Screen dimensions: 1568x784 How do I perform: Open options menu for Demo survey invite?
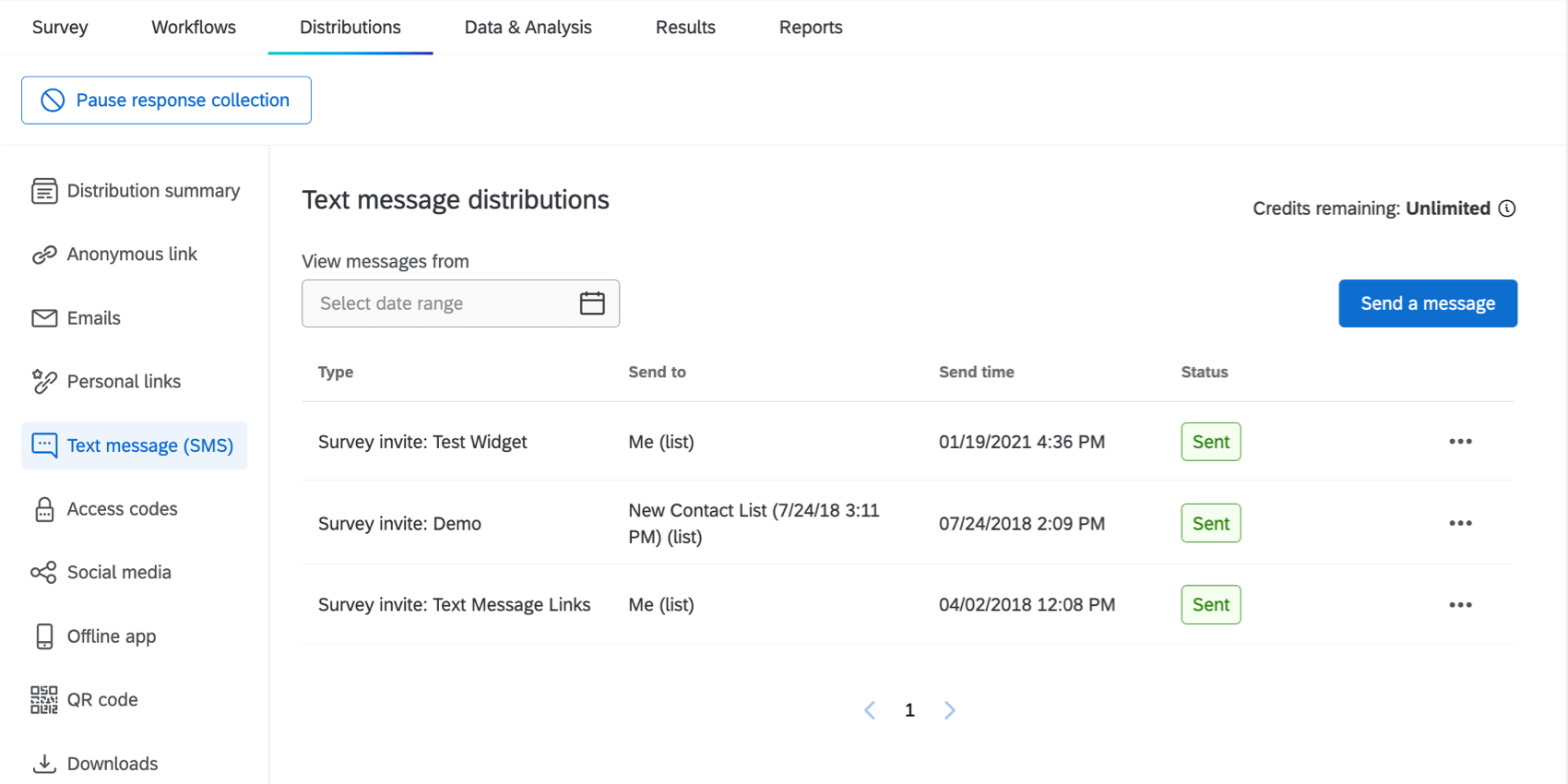pyautogui.click(x=1460, y=523)
